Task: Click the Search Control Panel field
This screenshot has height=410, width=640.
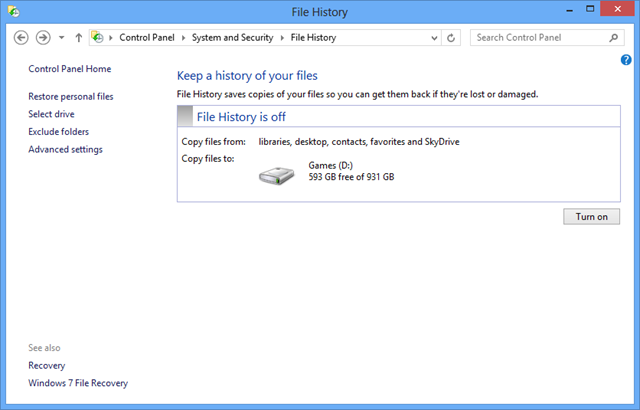Action: tap(538, 38)
